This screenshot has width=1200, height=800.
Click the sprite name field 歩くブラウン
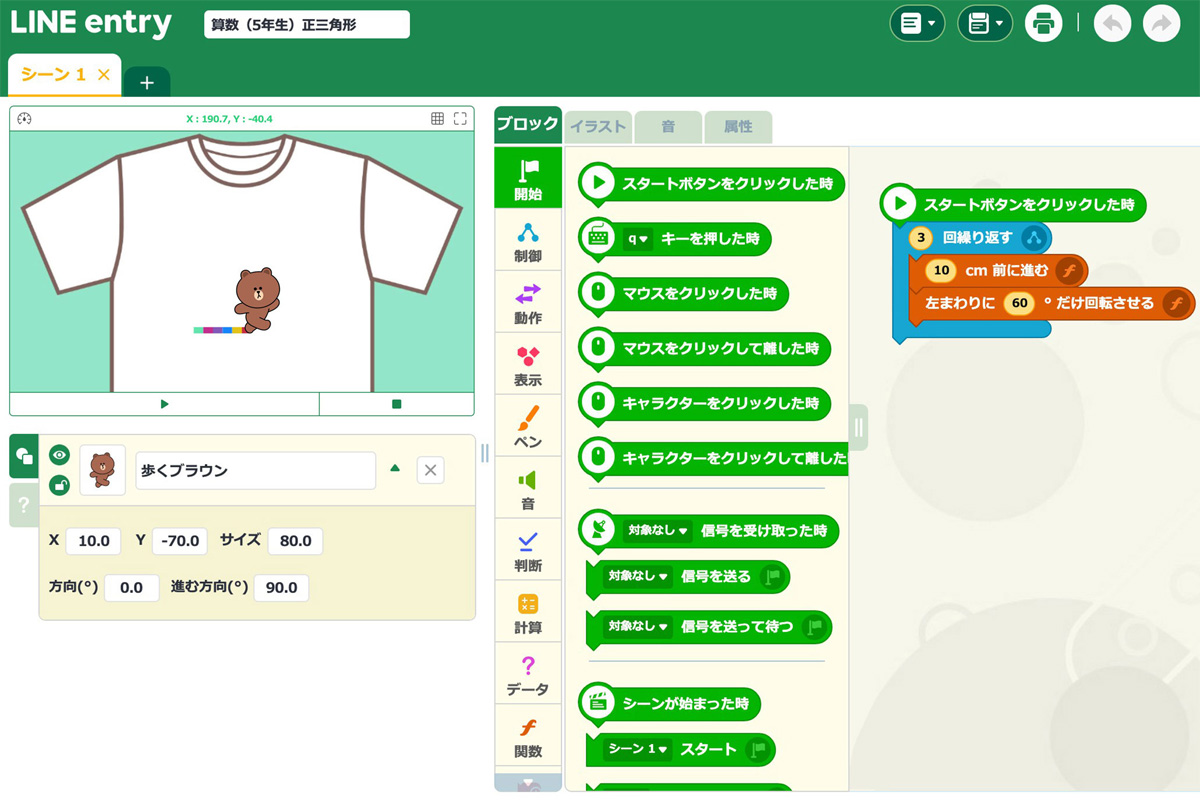[255, 470]
